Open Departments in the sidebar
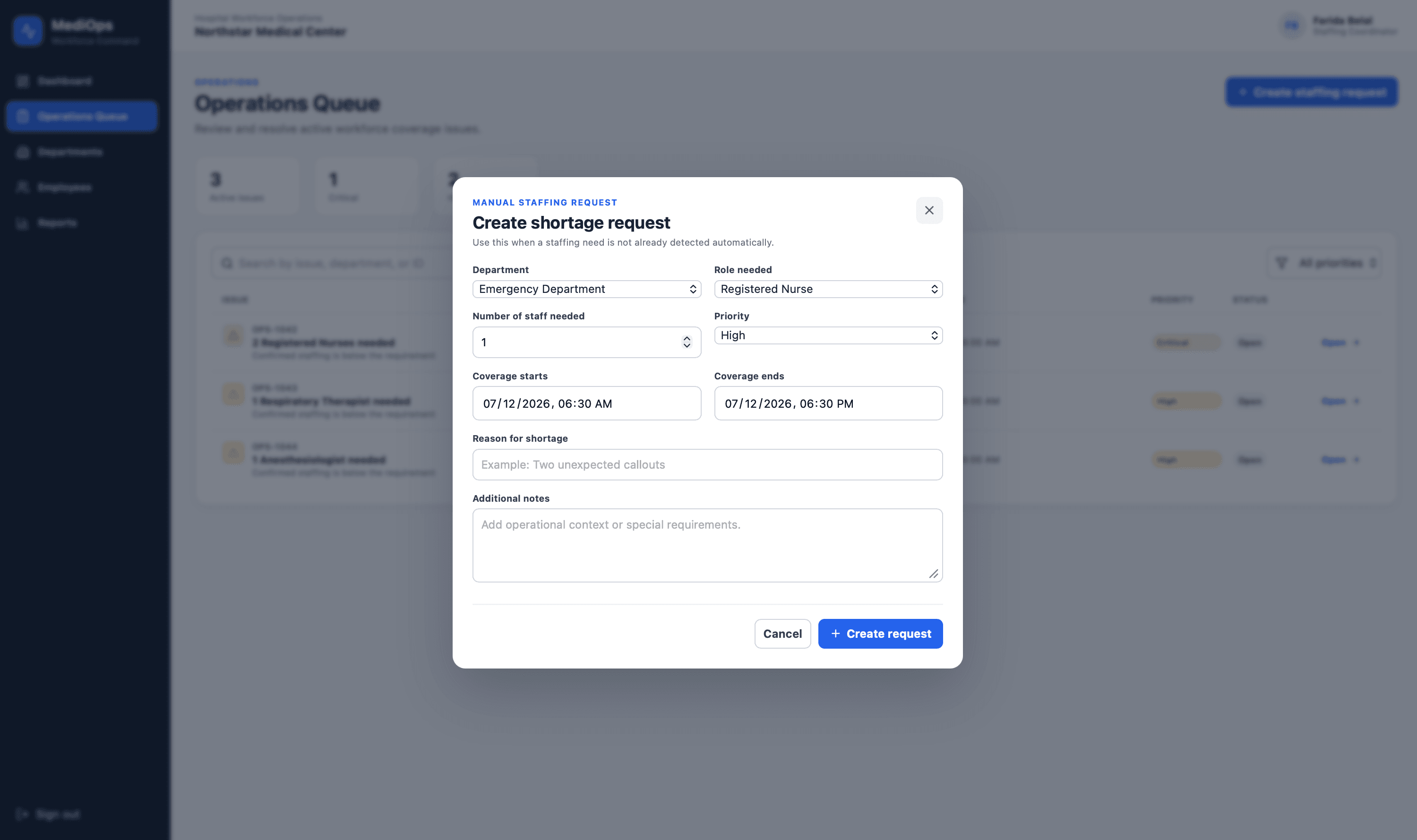The width and height of the screenshot is (1417, 840). click(82, 152)
